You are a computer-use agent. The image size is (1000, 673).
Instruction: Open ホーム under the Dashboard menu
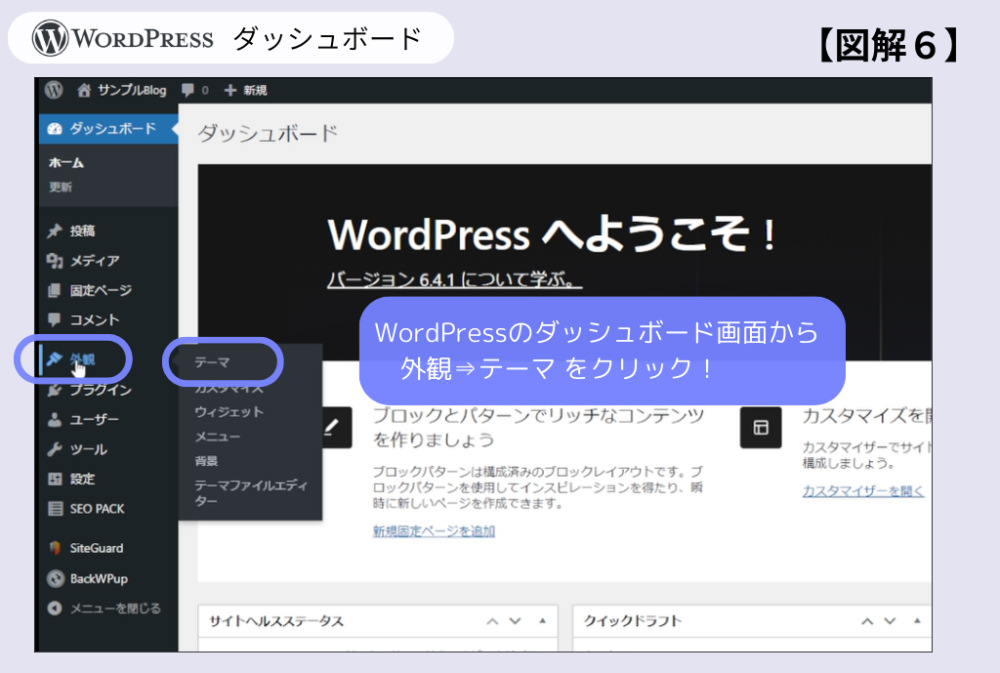(x=66, y=163)
